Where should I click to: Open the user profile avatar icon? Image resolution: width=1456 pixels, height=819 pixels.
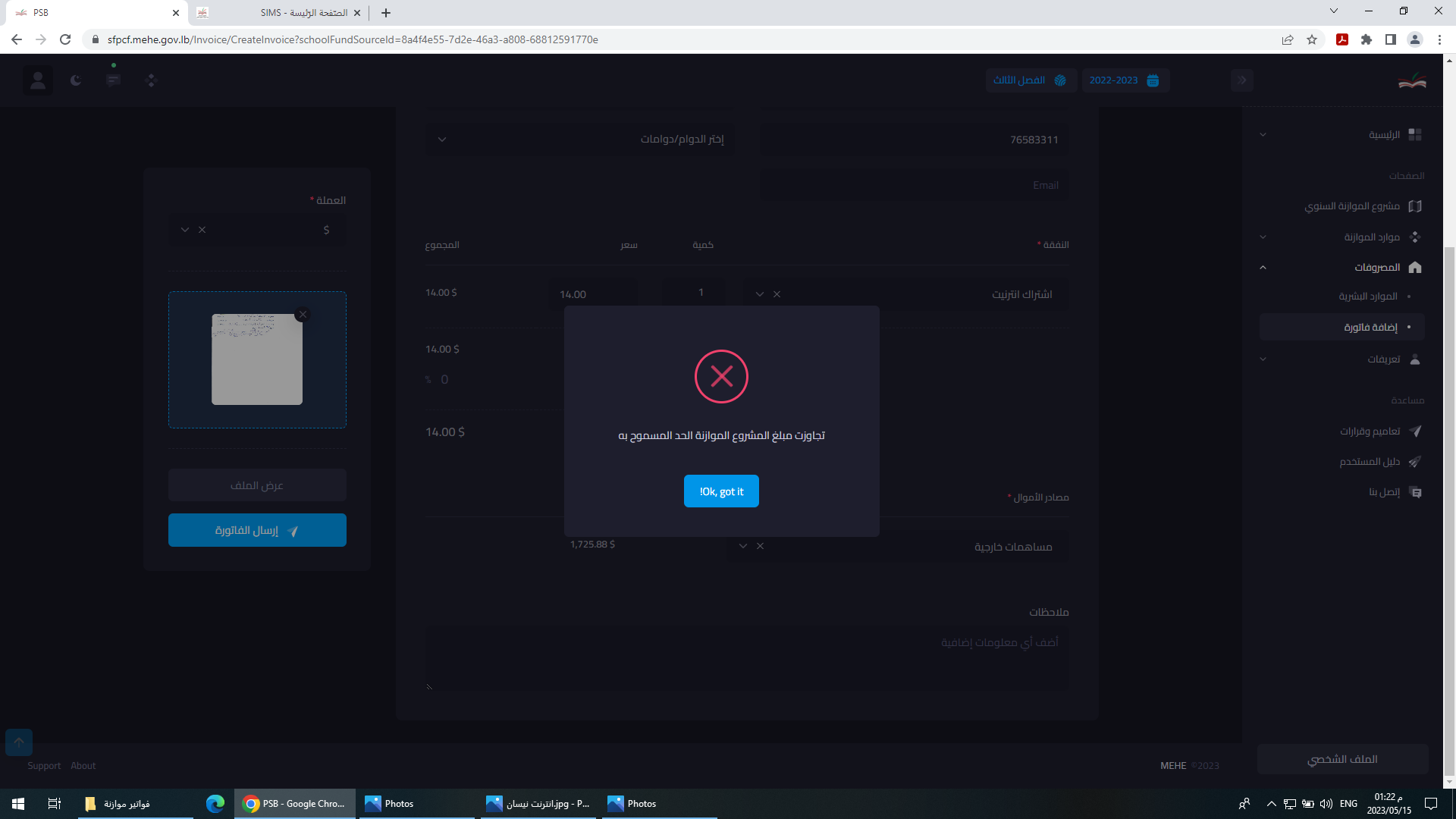coord(37,80)
